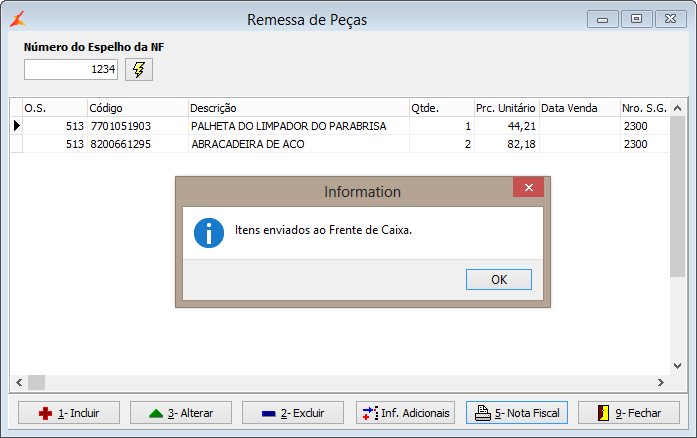This screenshot has height=438, width=697.
Task: Click the Código column header
Action: 137,108
